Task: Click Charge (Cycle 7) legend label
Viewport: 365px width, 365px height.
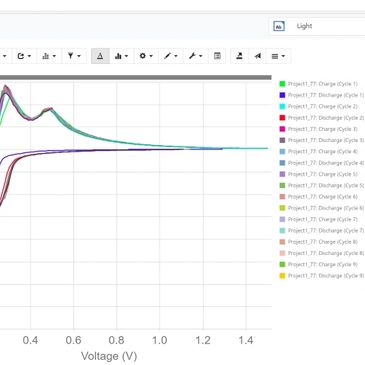Action: 323,219
